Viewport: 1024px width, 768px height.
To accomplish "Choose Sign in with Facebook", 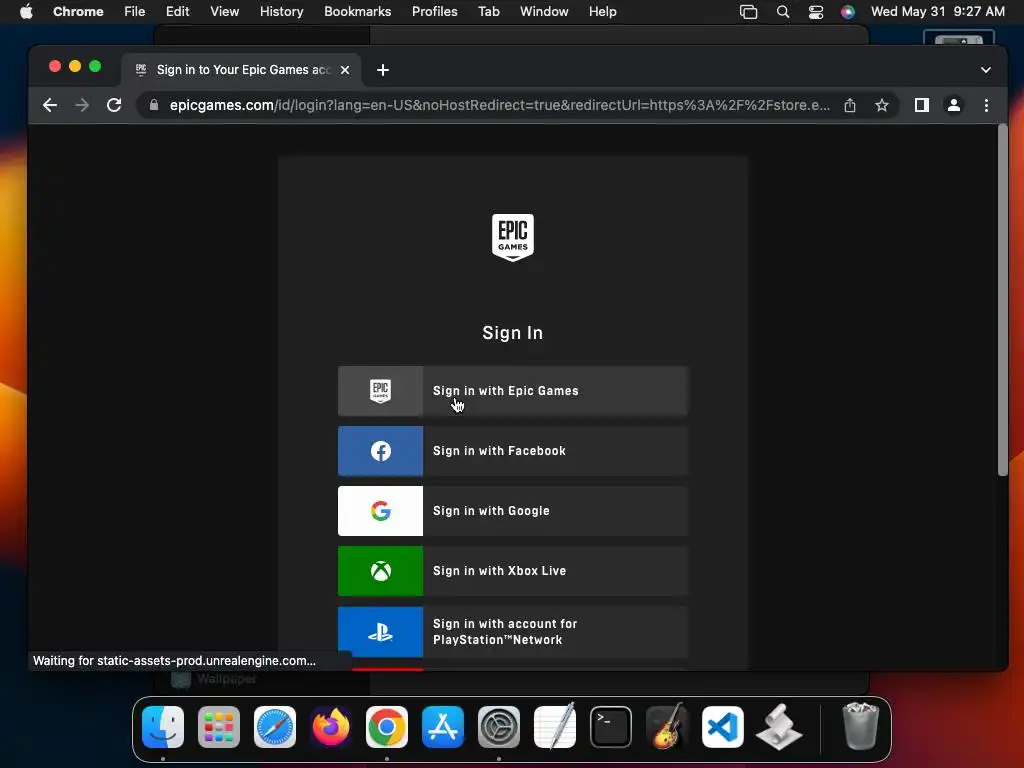I will pyautogui.click(x=513, y=451).
